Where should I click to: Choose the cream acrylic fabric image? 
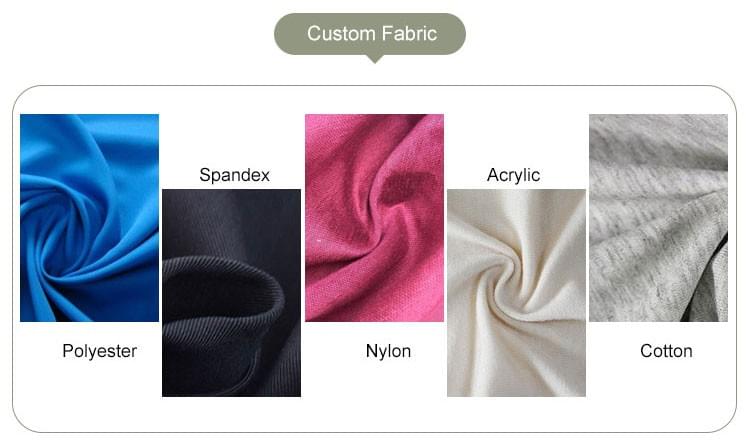[516, 293]
